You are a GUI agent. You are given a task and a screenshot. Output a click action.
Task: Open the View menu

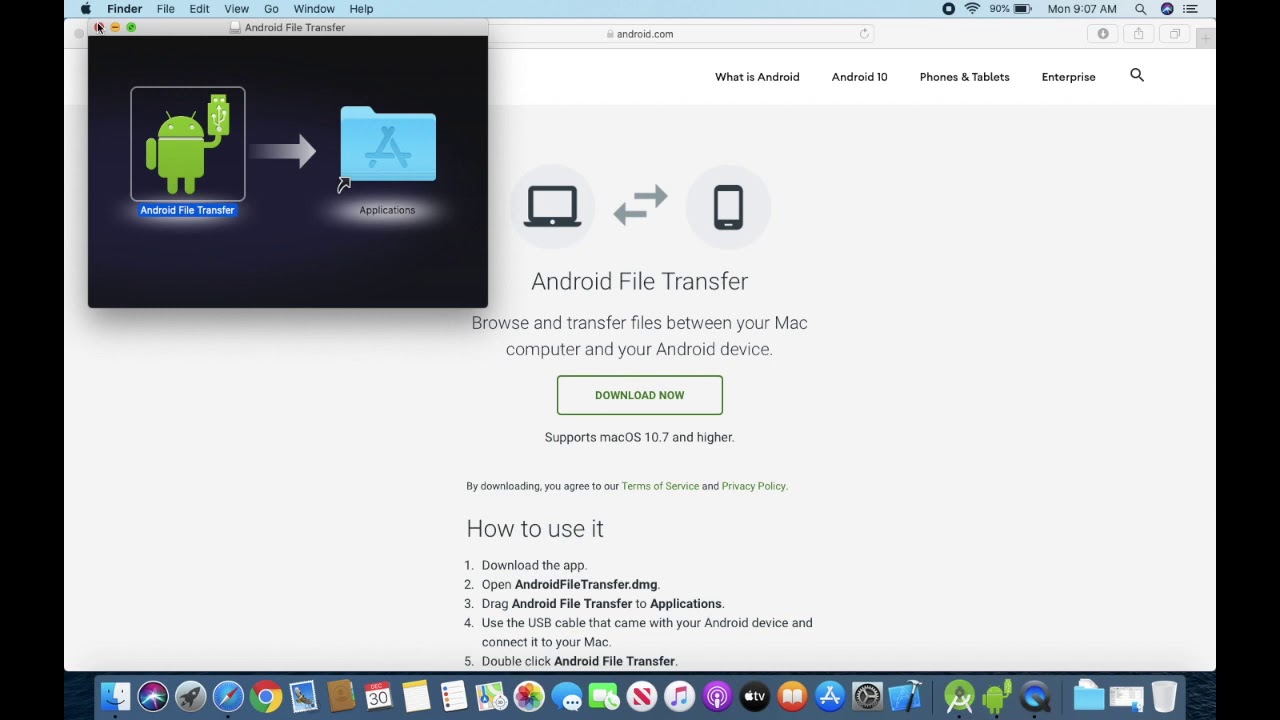point(237,9)
